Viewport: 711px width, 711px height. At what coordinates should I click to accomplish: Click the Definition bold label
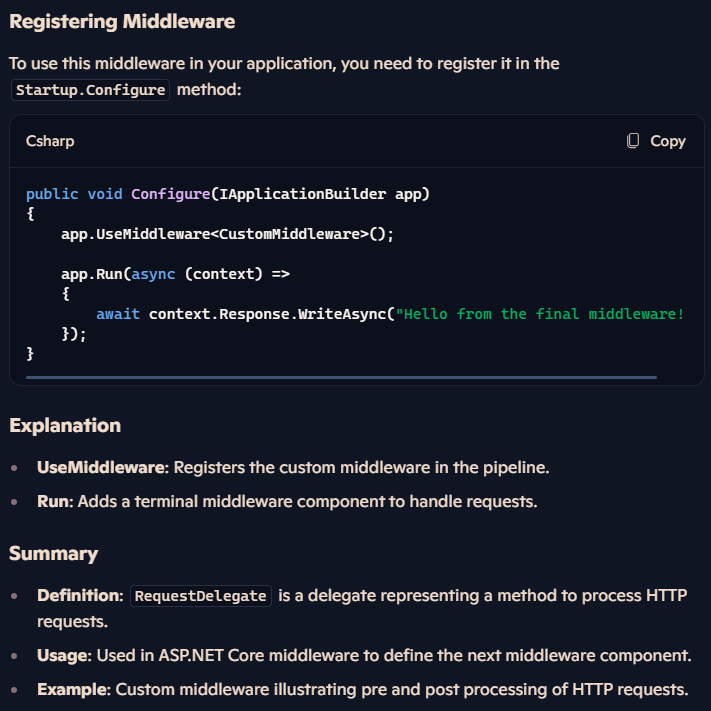click(x=80, y=595)
